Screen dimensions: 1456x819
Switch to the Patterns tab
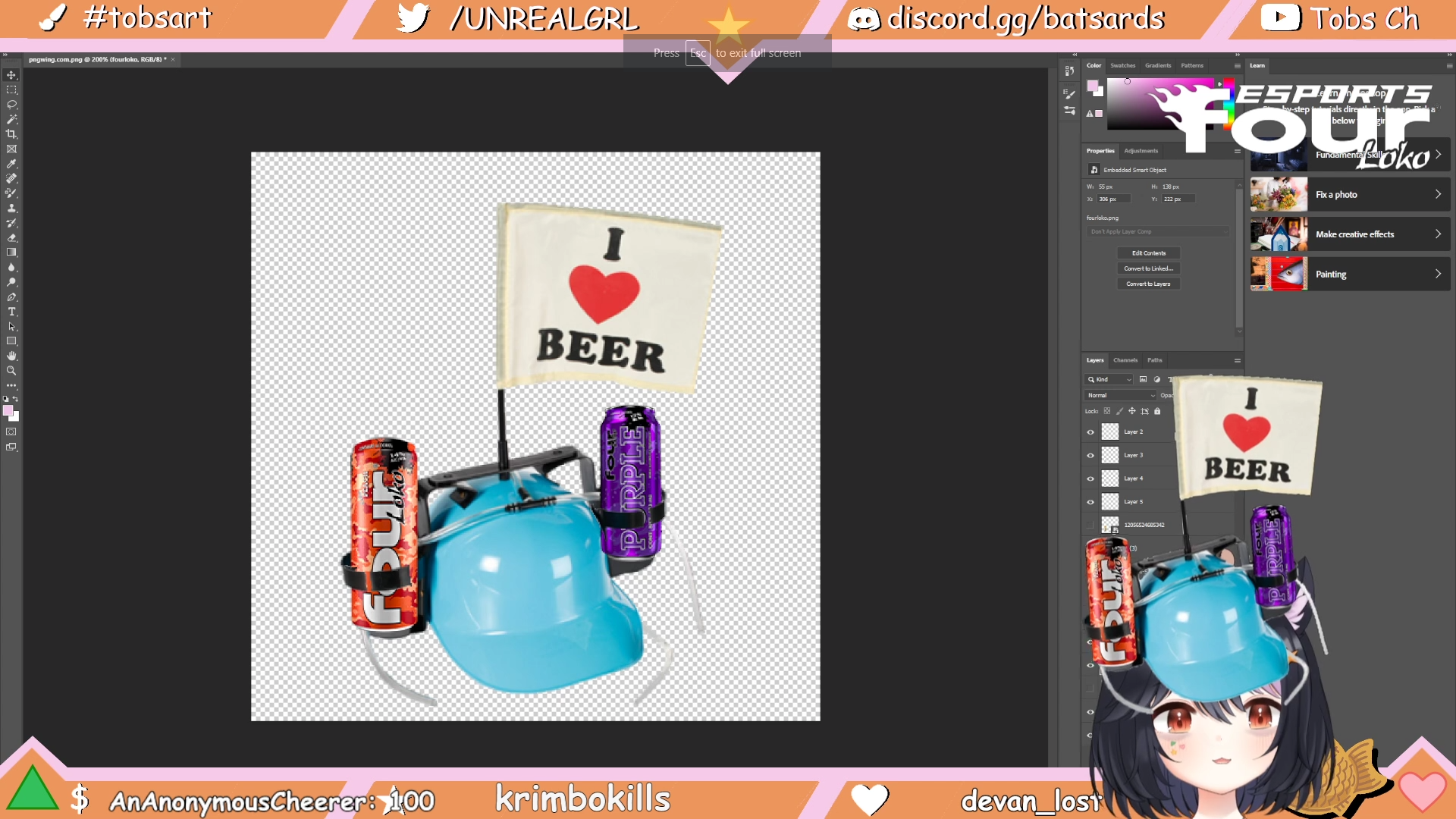pyautogui.click(x=1192, y=66)
